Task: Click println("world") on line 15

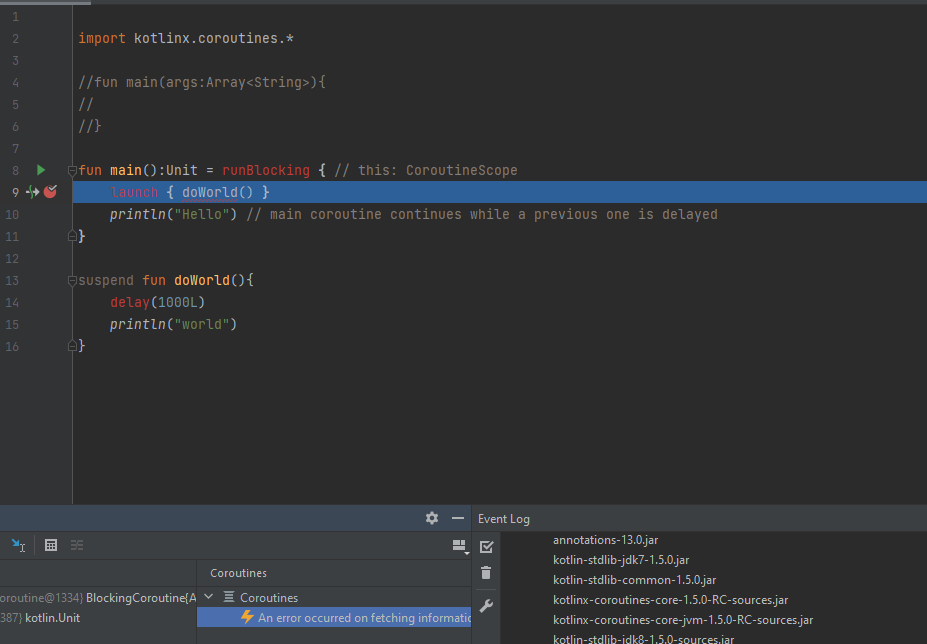Action: 173,324
